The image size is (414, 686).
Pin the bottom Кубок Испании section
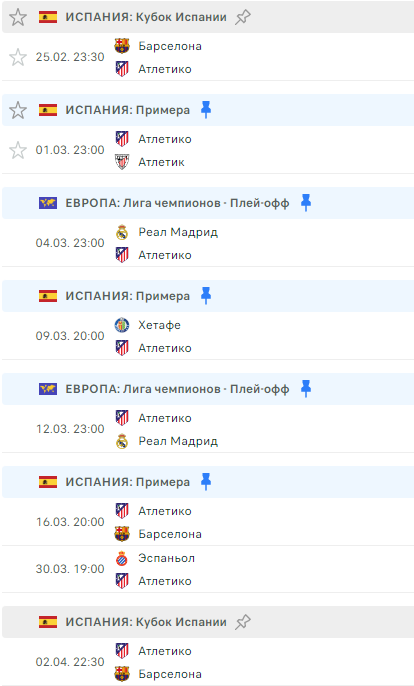tap(243, 622)
